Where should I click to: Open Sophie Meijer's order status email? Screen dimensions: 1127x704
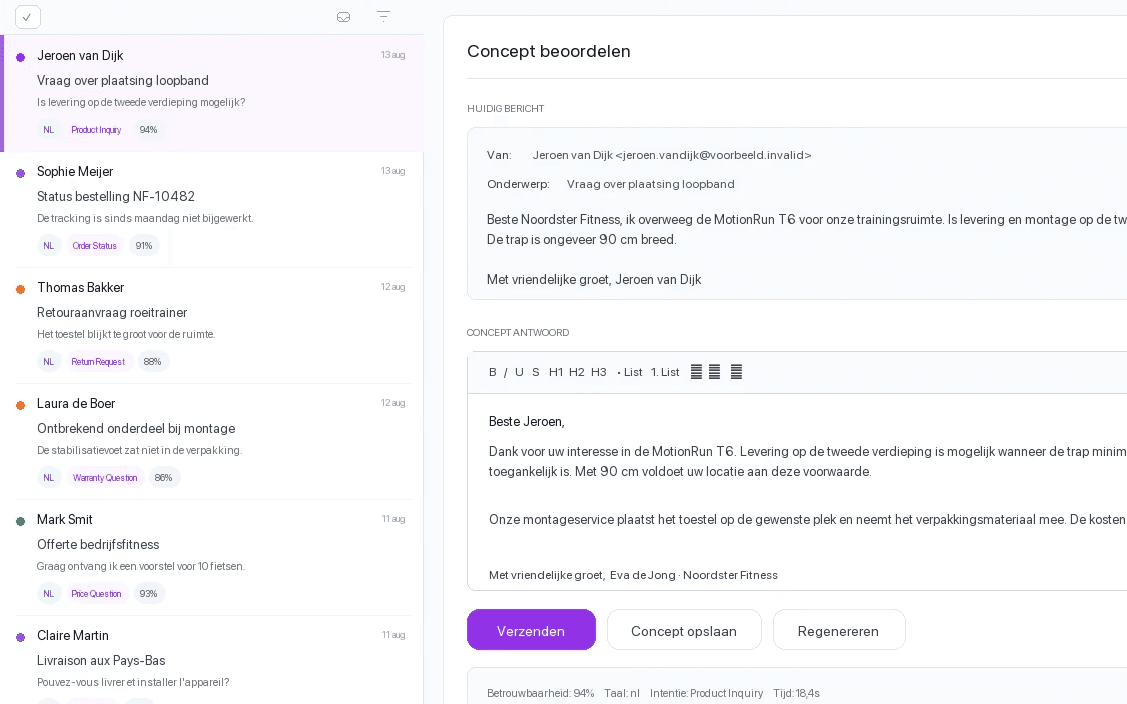[213, 209]
